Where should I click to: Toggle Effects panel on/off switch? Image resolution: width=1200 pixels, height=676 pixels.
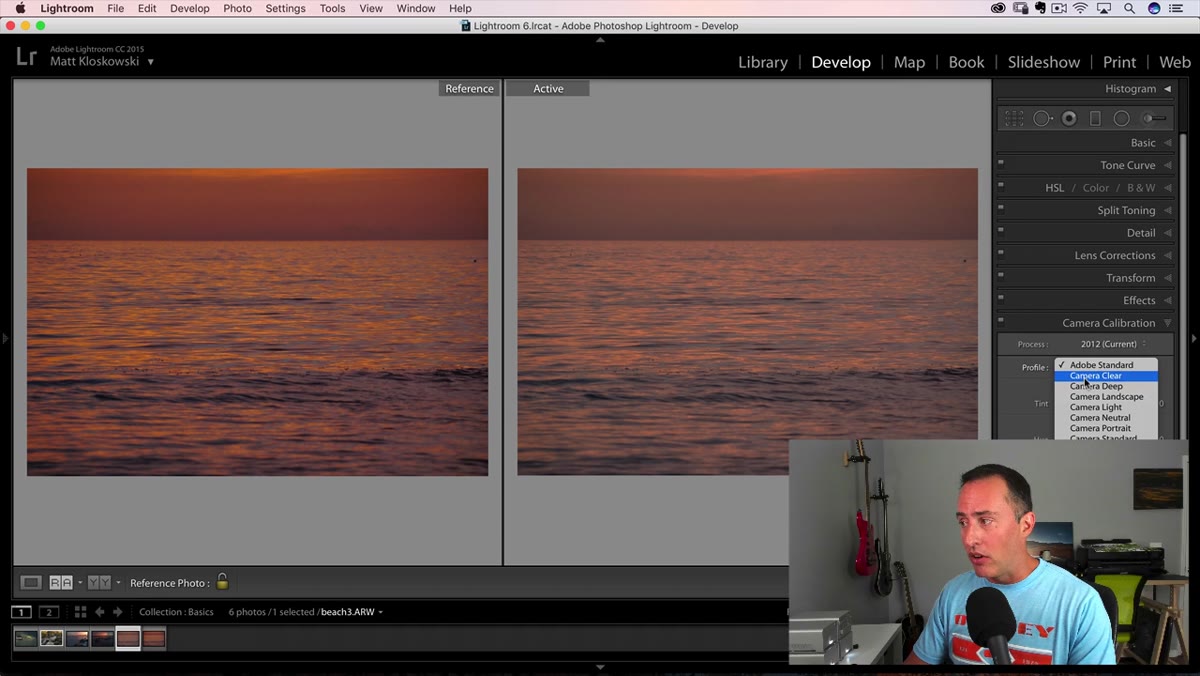click(x=1001, y=298)
